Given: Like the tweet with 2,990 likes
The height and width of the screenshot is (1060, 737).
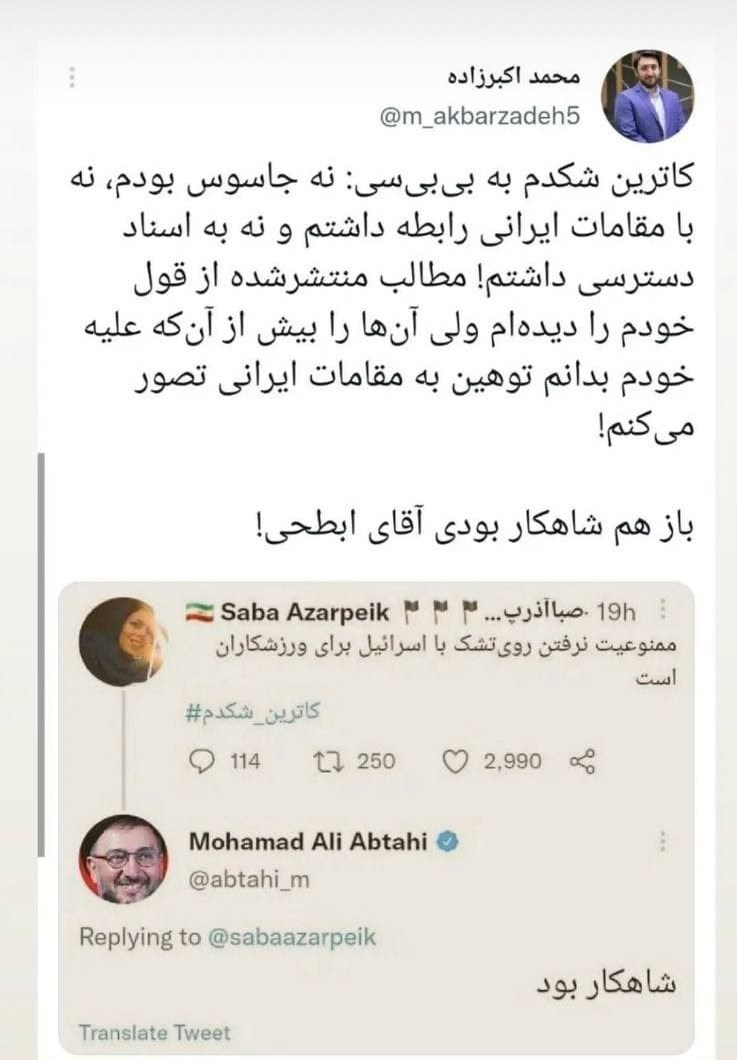Looking at the screenshot, I should (x=456, y=762).
